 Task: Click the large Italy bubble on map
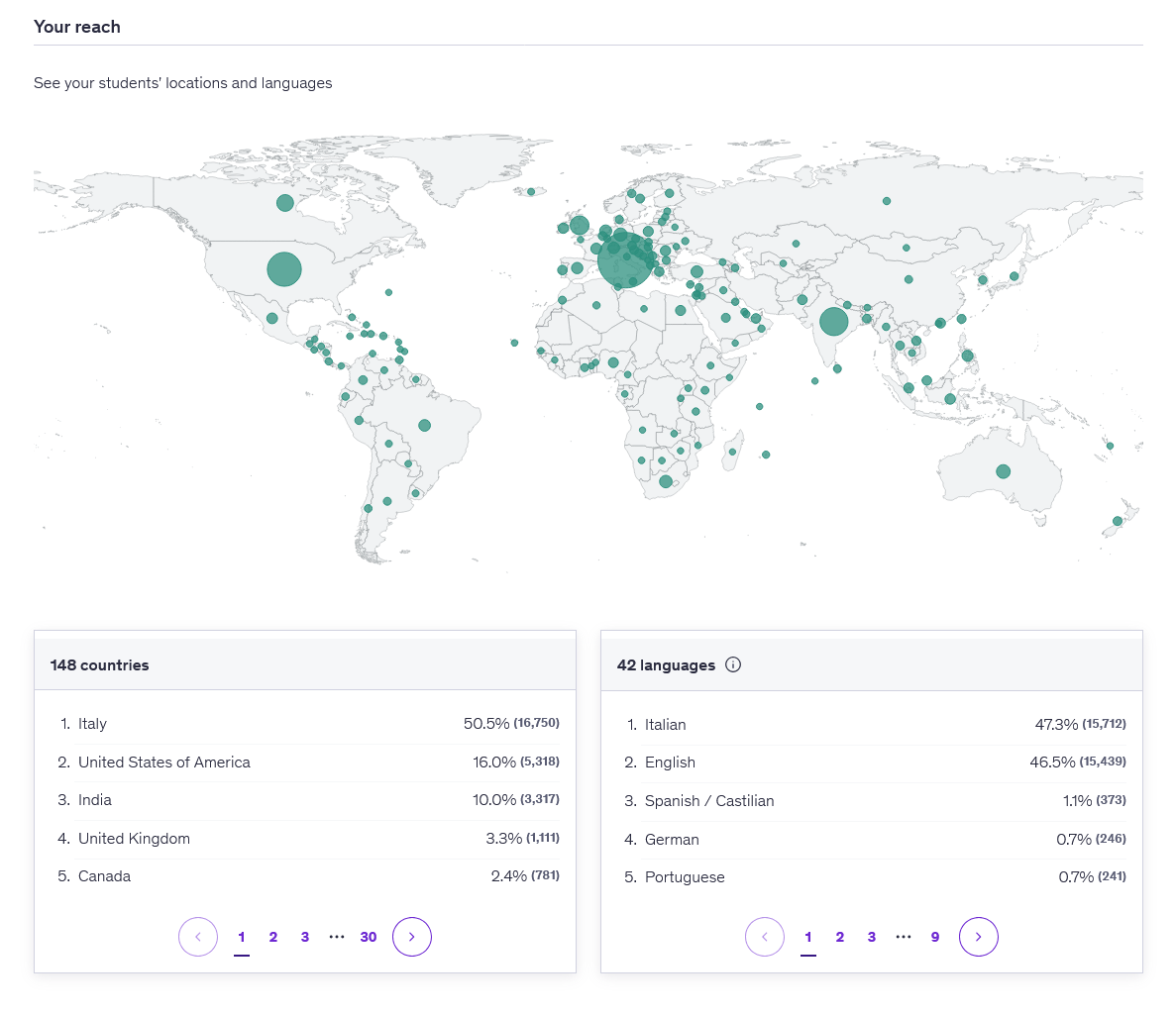(626, 261)
